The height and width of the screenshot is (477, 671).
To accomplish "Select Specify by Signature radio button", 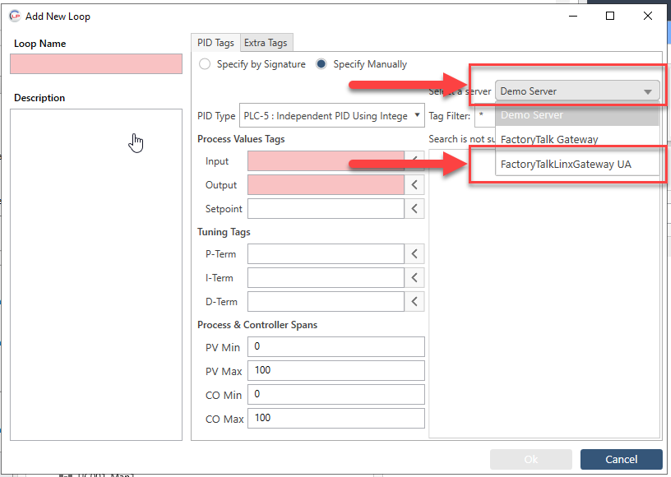I will (205, 64).
